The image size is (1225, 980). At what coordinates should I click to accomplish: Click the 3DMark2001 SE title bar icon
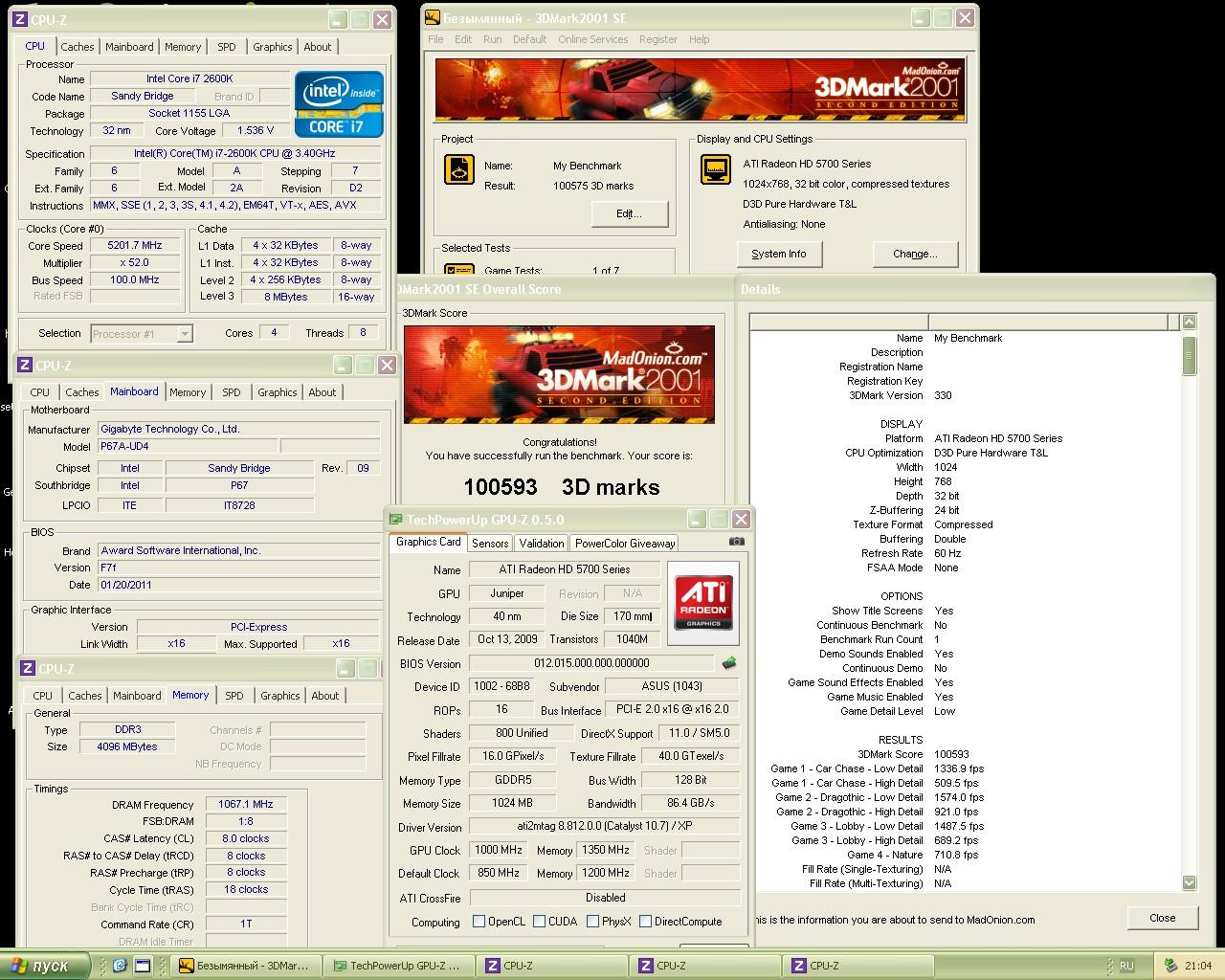point(433,17)
